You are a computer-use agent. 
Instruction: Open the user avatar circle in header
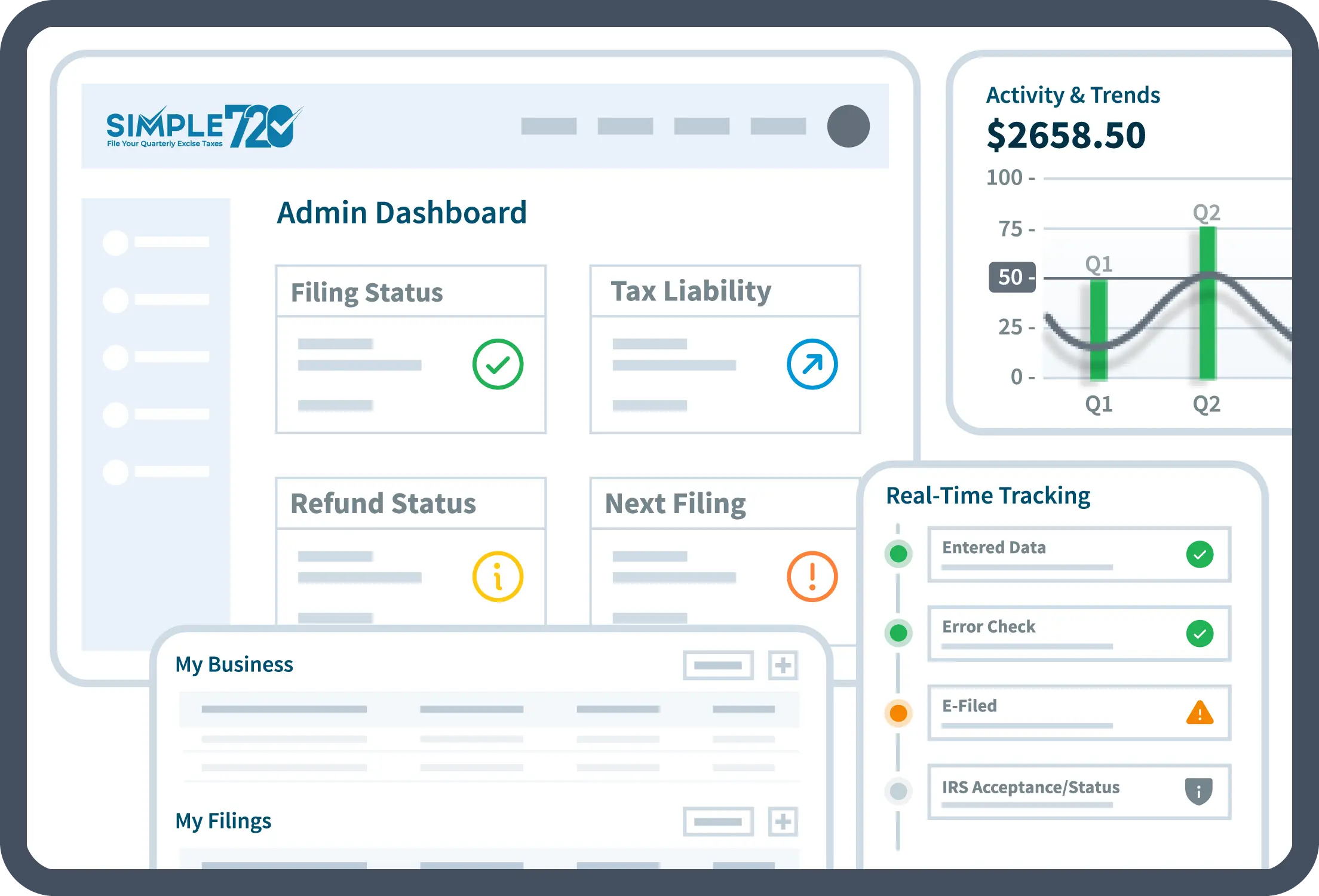point(848,126)
